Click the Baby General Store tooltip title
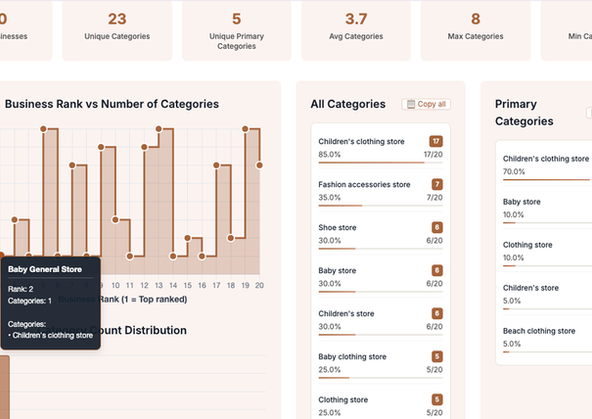 pyautogui.click(x=45, y=269)
